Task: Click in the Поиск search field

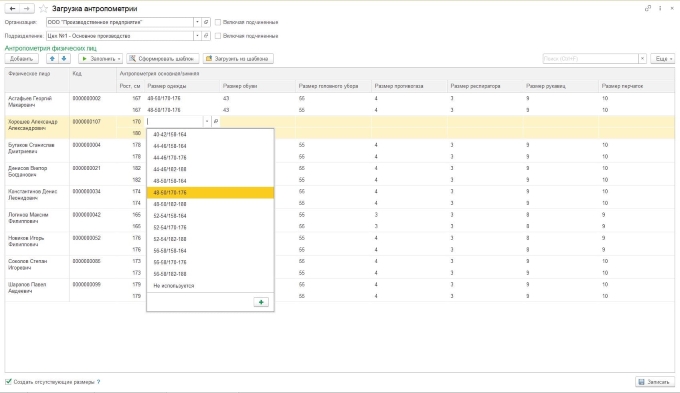Action: (590, 59)
